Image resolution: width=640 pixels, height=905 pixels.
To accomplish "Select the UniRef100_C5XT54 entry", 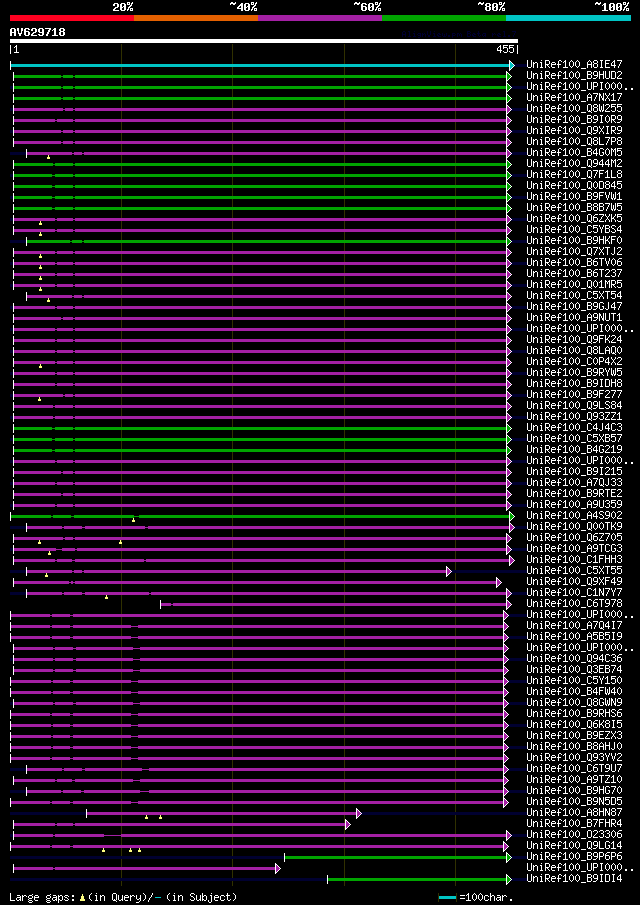I will (x=574, y=296).
